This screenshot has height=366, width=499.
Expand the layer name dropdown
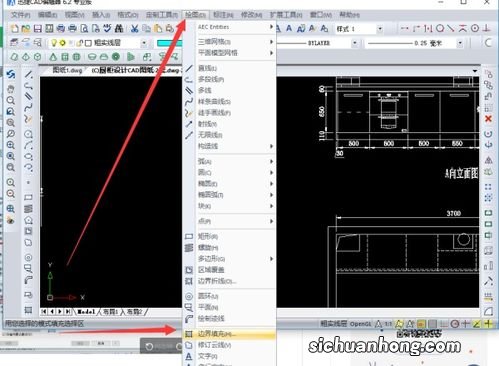144,43
